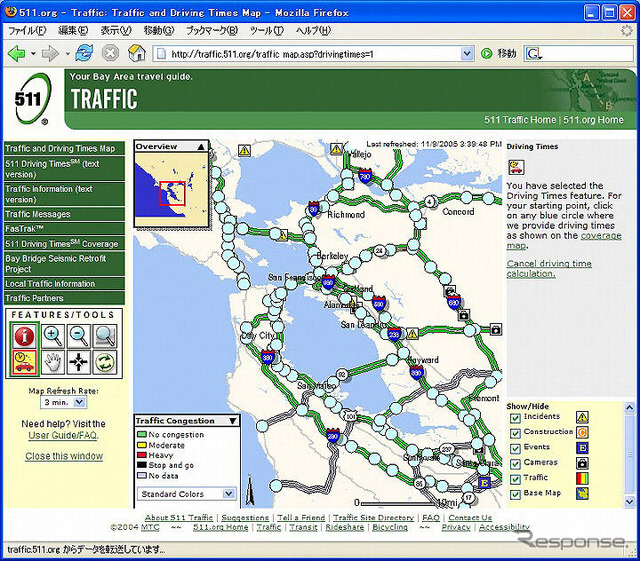Open 511 Traffic Home header link
The image size is (640, 561).
pyautogui.click(x=520, y=120)
